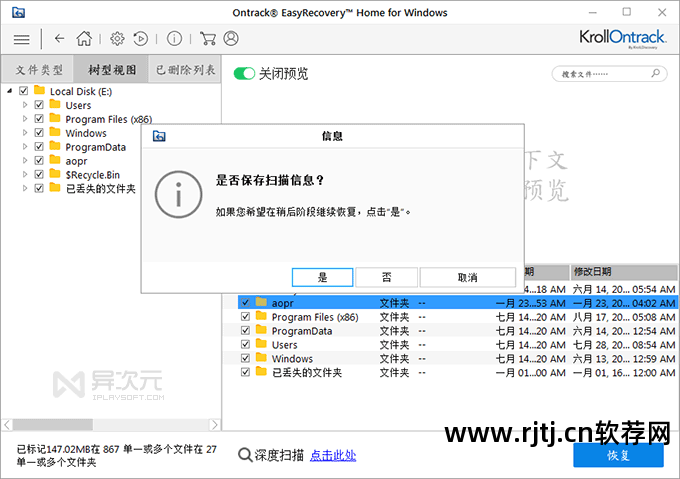Screen dimensions: 680x479
Task: Expand 已丢失的文件夹 tree node
Action: 25,188
